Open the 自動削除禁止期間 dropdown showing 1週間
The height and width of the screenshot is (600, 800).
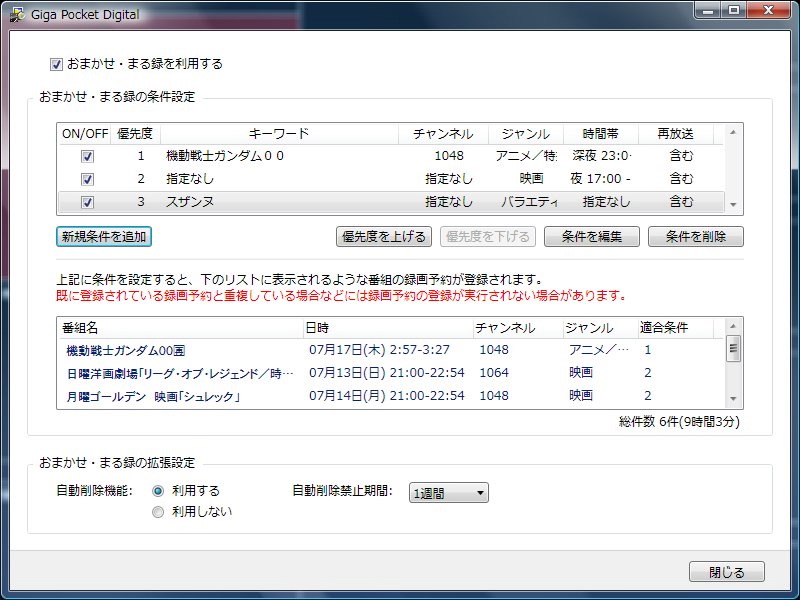tap(448, 492)
